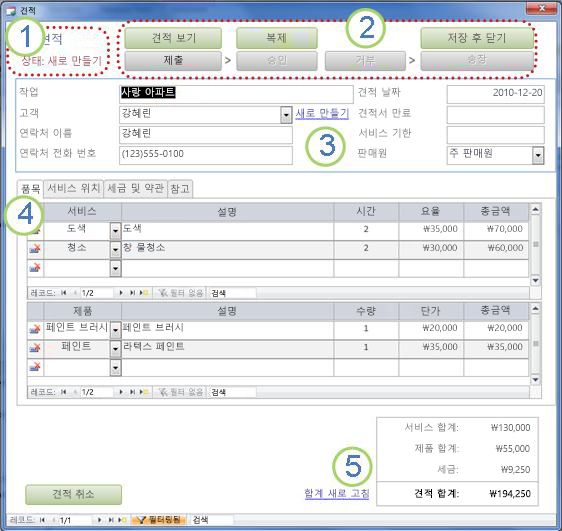Click the 라텍스 페인트 description cell

(228, 349)
